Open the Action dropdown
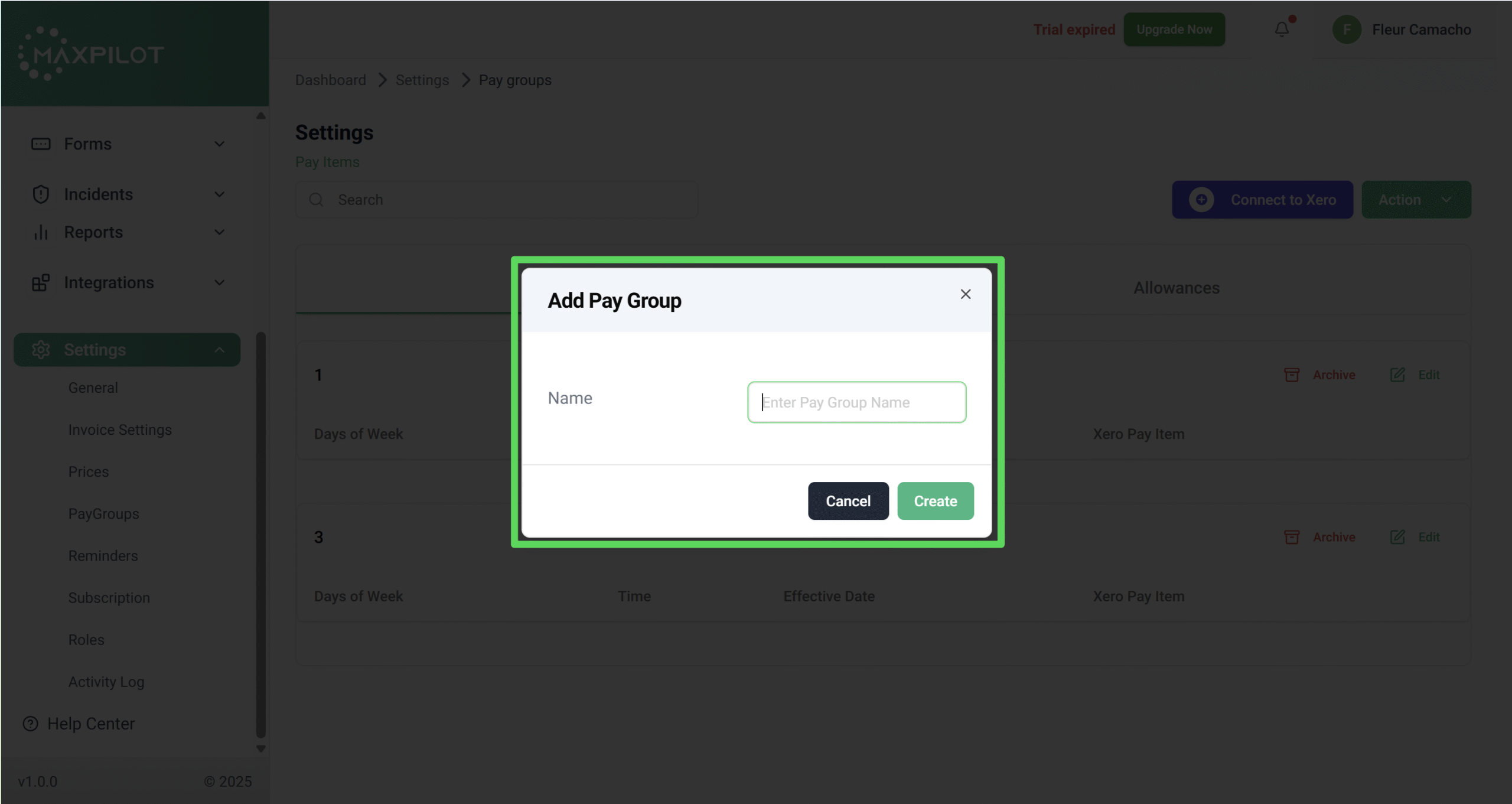1512x804 pixels. pyautogui.click(x=1415, y=200)
